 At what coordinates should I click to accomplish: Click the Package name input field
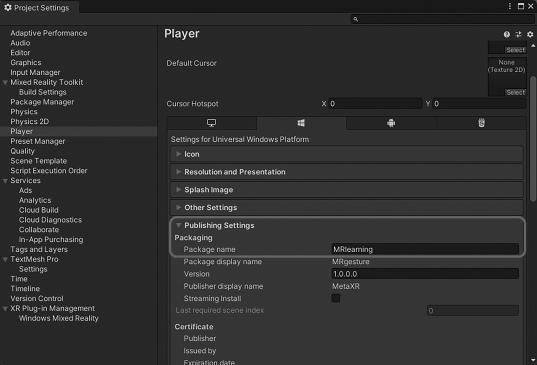pyautogui.click(x=425, y=249)
